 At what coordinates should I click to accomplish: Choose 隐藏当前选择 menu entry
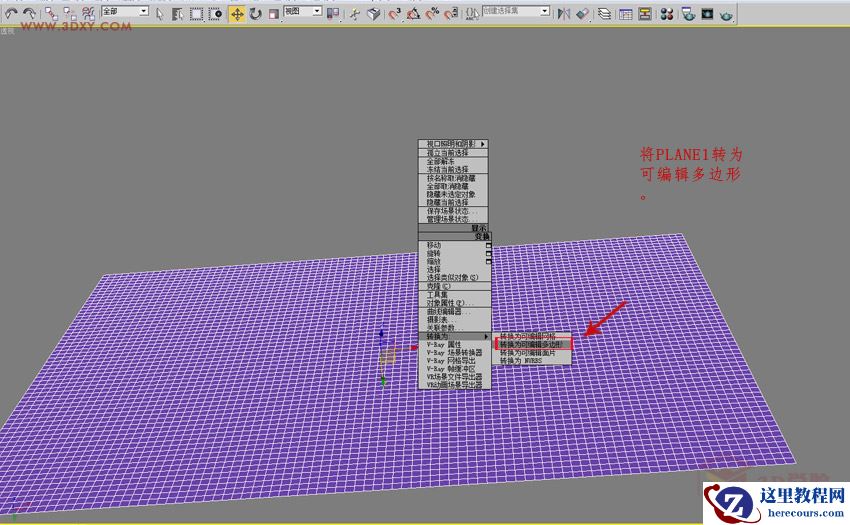pyautogui.click(x=453, y=202)
